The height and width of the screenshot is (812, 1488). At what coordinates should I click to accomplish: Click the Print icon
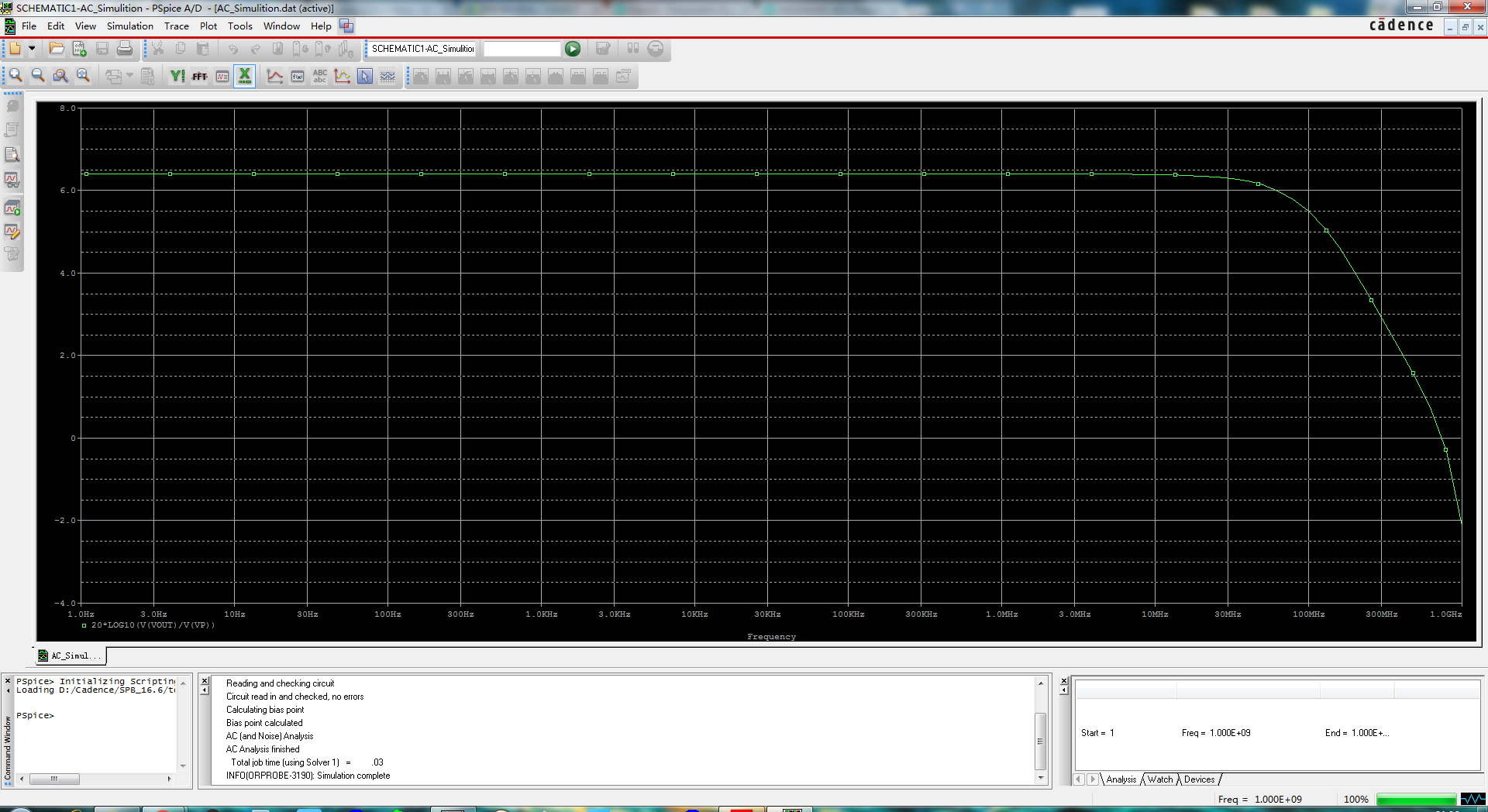(124, 48)
